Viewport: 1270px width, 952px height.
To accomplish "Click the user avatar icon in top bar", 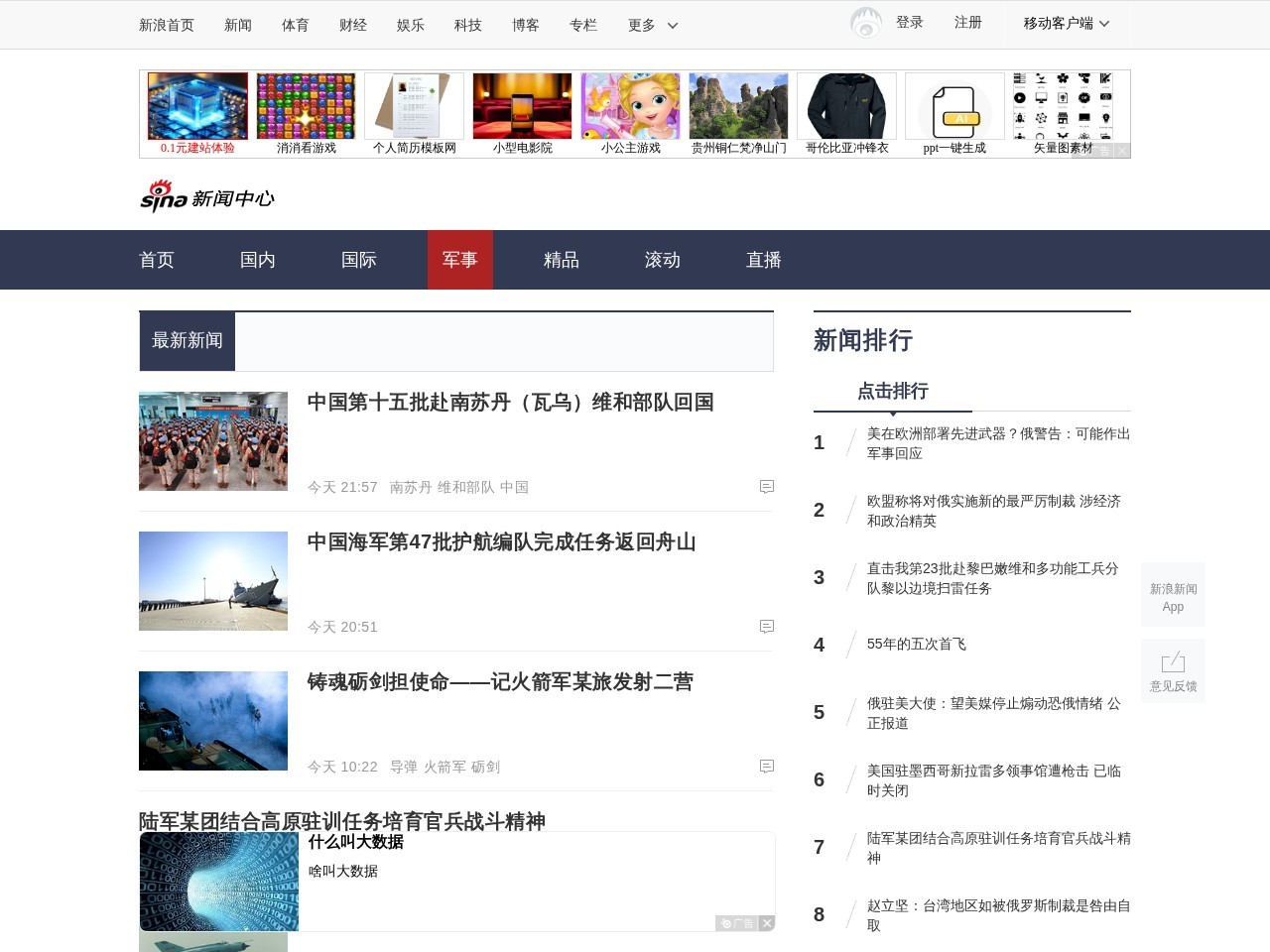I will pos(865,22).
